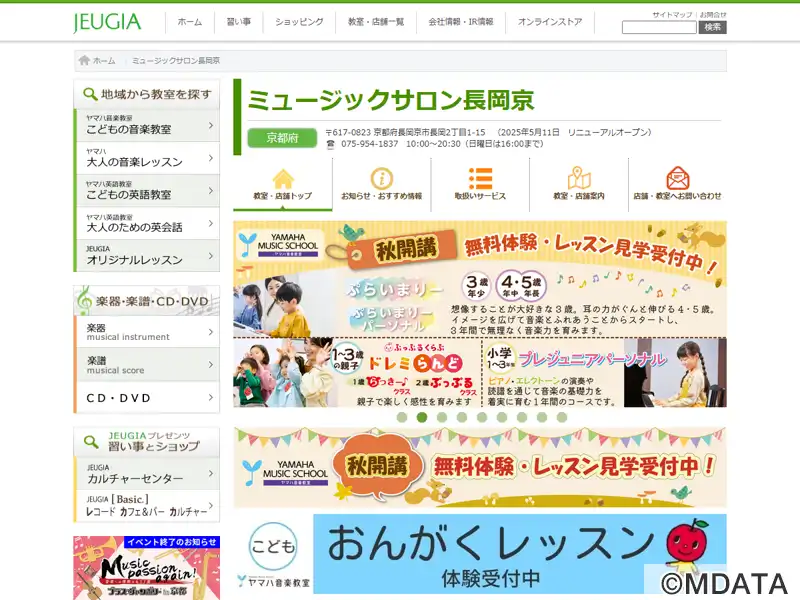Click the こども circle badge

(x=273, y=546)
